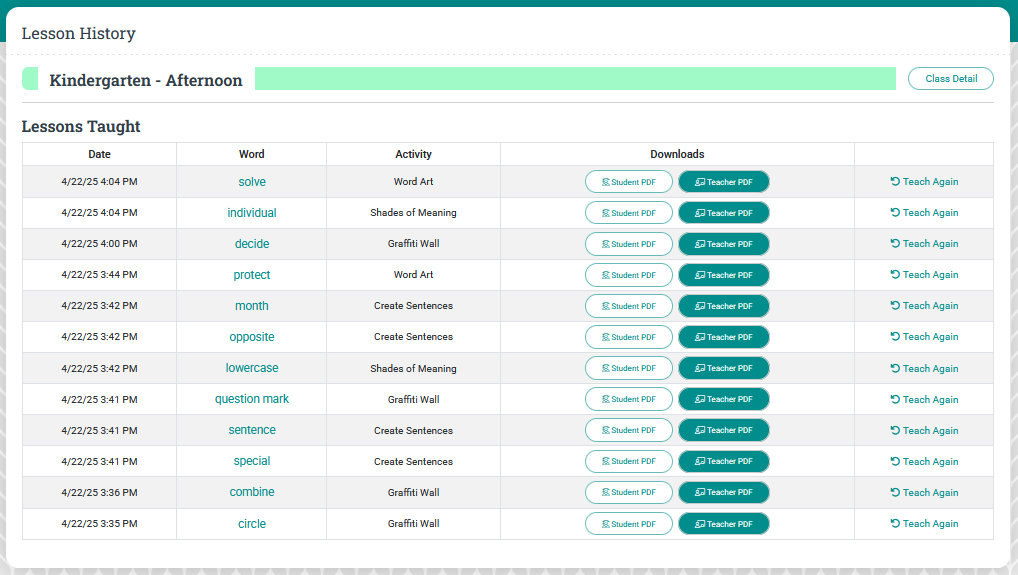Re-teach the lowercase lesson
Screen dimensions: 1018x575
pyautogui.click(x=924, y=369)
